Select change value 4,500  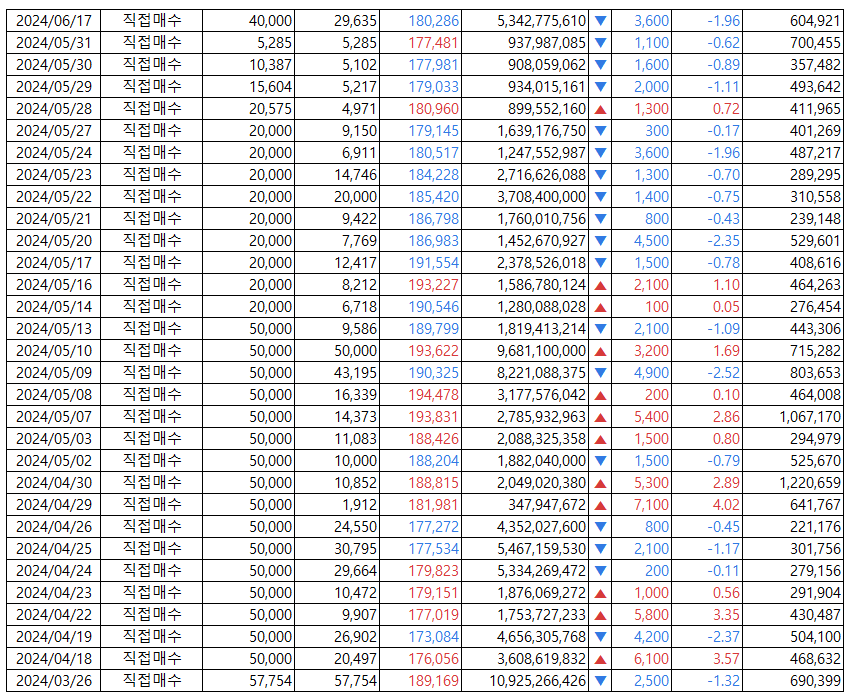point(651,241)
